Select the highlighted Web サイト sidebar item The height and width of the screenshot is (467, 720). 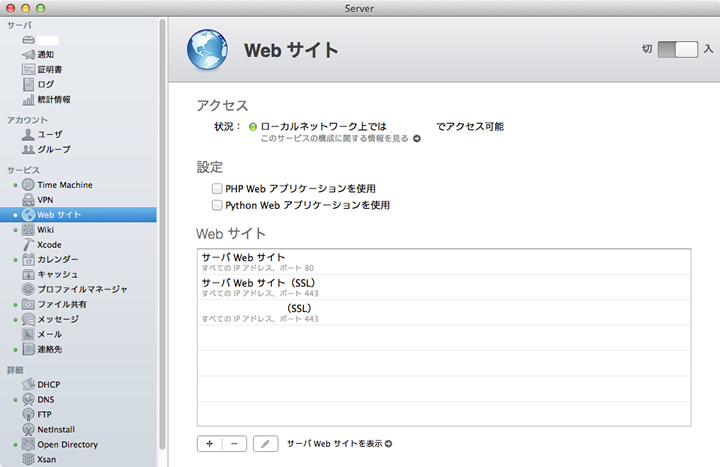tap(78, 214)
